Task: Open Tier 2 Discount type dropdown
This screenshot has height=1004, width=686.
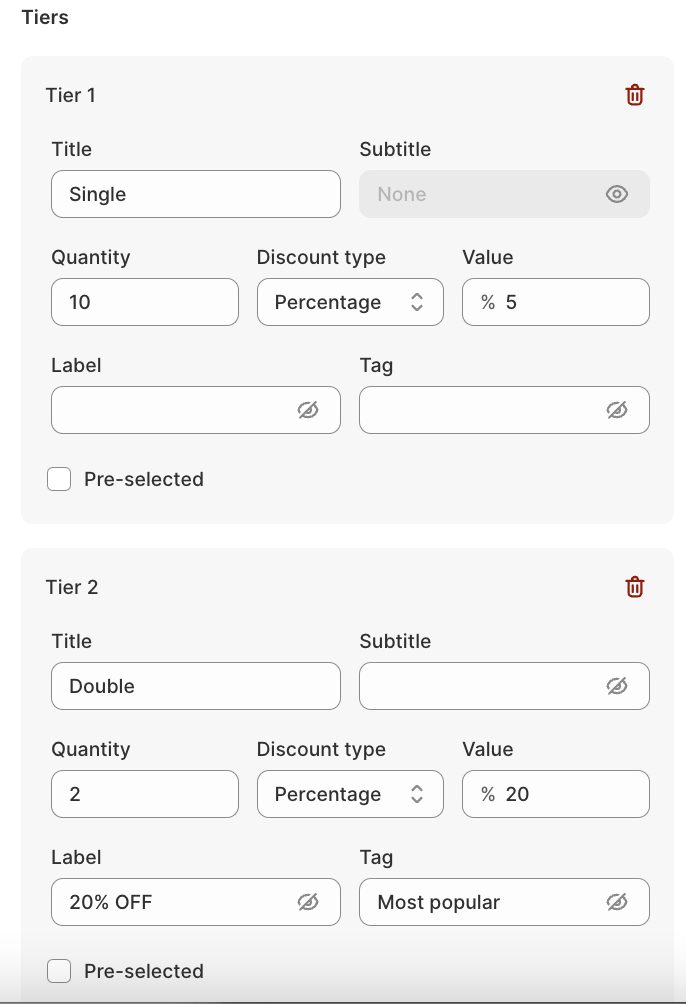Action: (350, 794)
